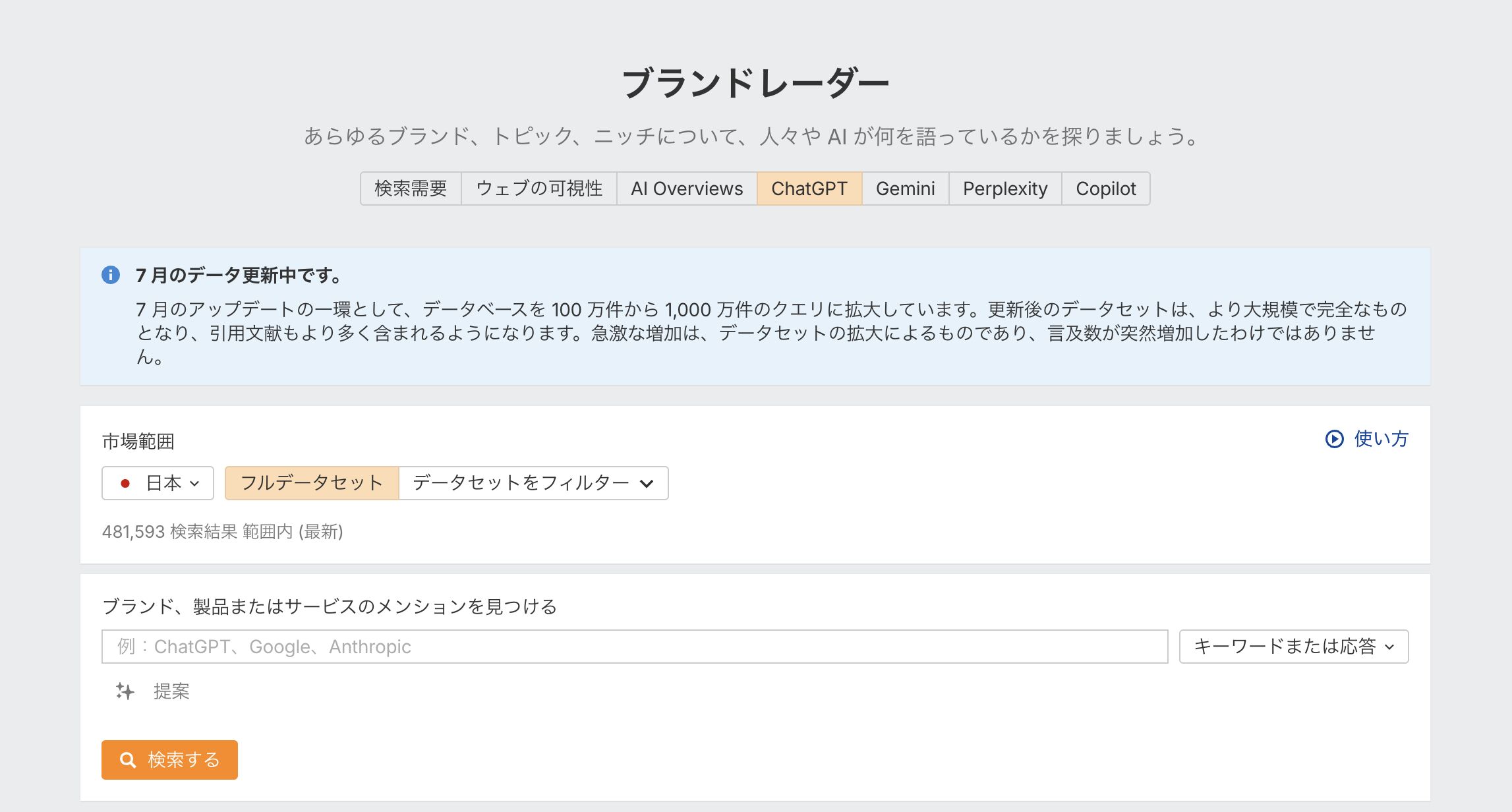Screen dimensions: 1512x812
Task: Open the AI Overviews tab
Action: (686, 188)
